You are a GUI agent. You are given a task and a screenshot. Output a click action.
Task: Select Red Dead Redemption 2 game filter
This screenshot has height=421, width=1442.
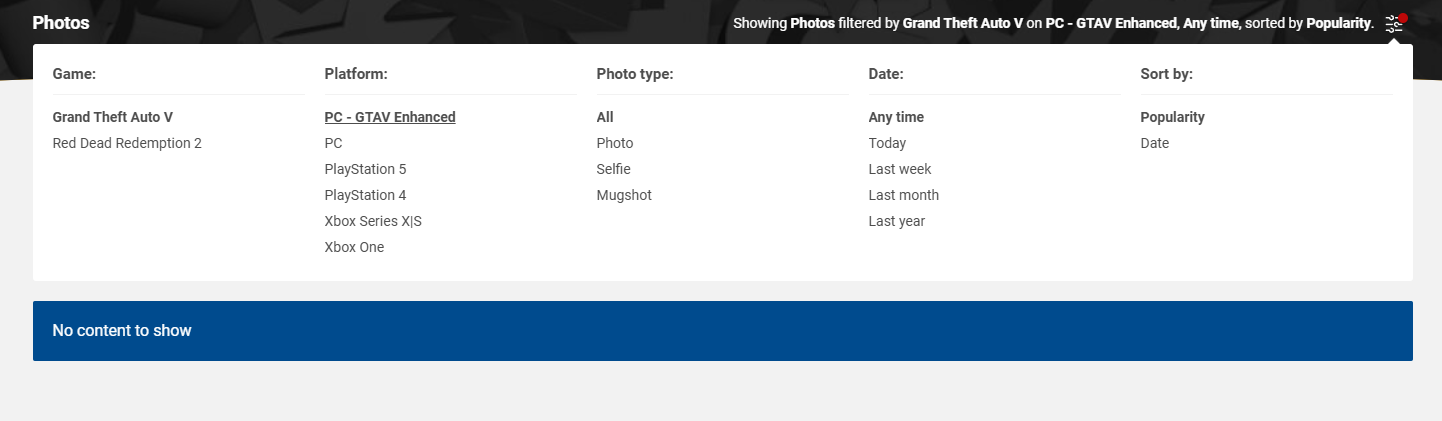127,143
